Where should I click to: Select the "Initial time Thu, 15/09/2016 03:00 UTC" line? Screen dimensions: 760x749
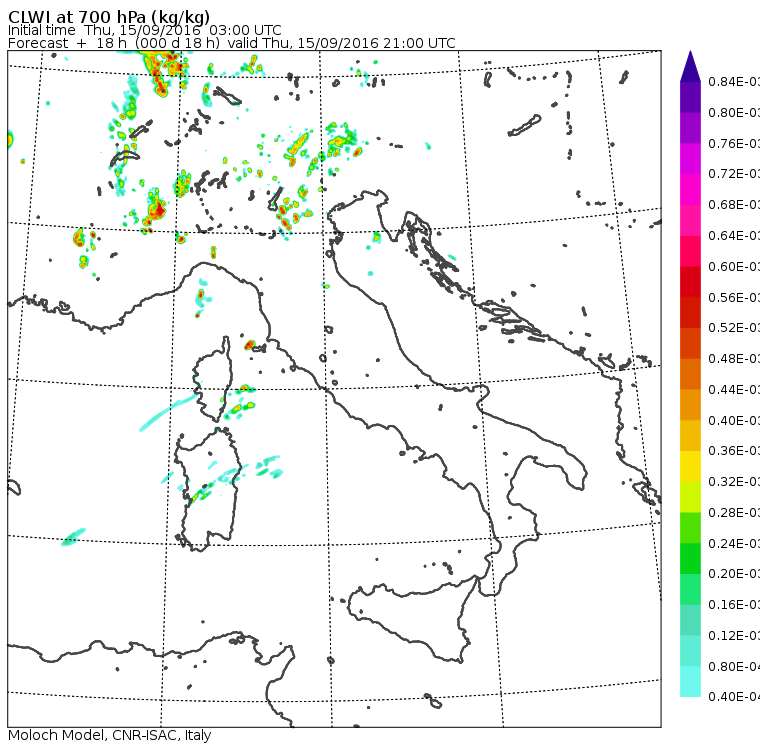click(144, 30)
